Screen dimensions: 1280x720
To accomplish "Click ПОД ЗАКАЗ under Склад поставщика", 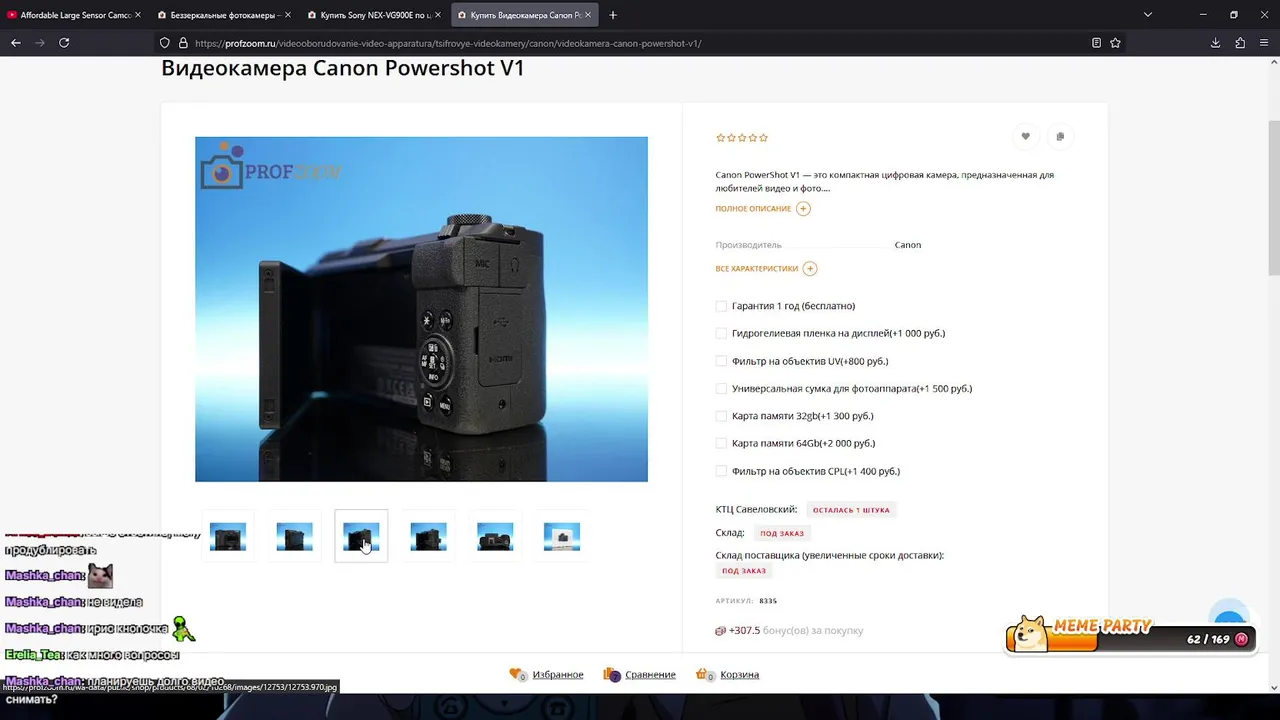I will click(744, 571).
